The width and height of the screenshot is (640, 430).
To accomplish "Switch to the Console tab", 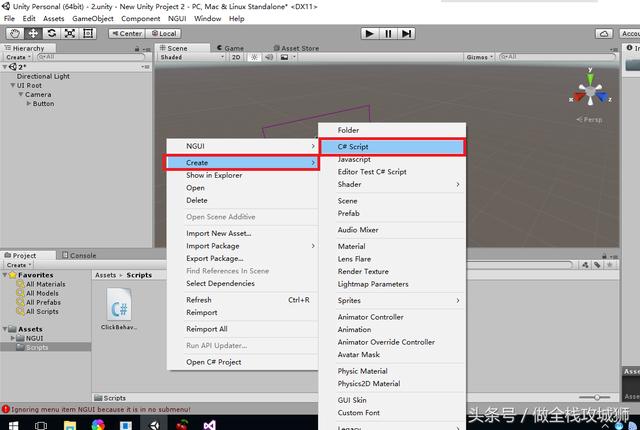I will pos(79,255).
